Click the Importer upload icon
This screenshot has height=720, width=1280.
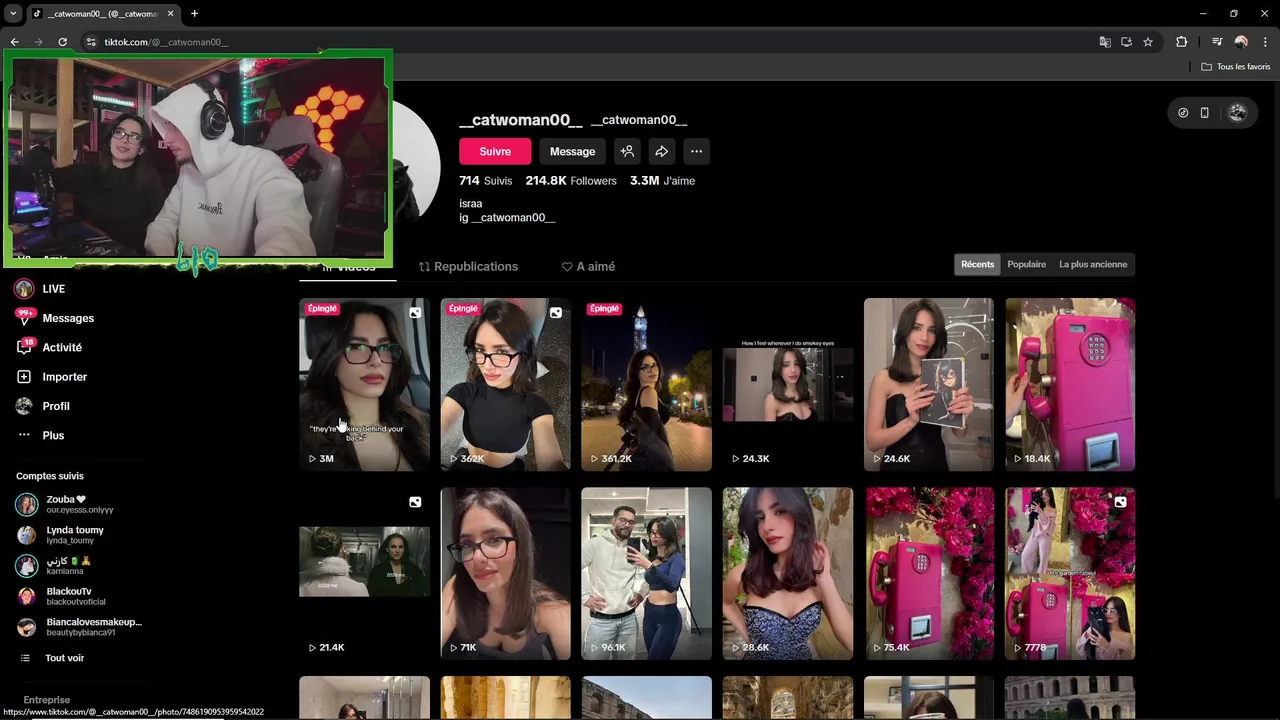tap(25, 377)
